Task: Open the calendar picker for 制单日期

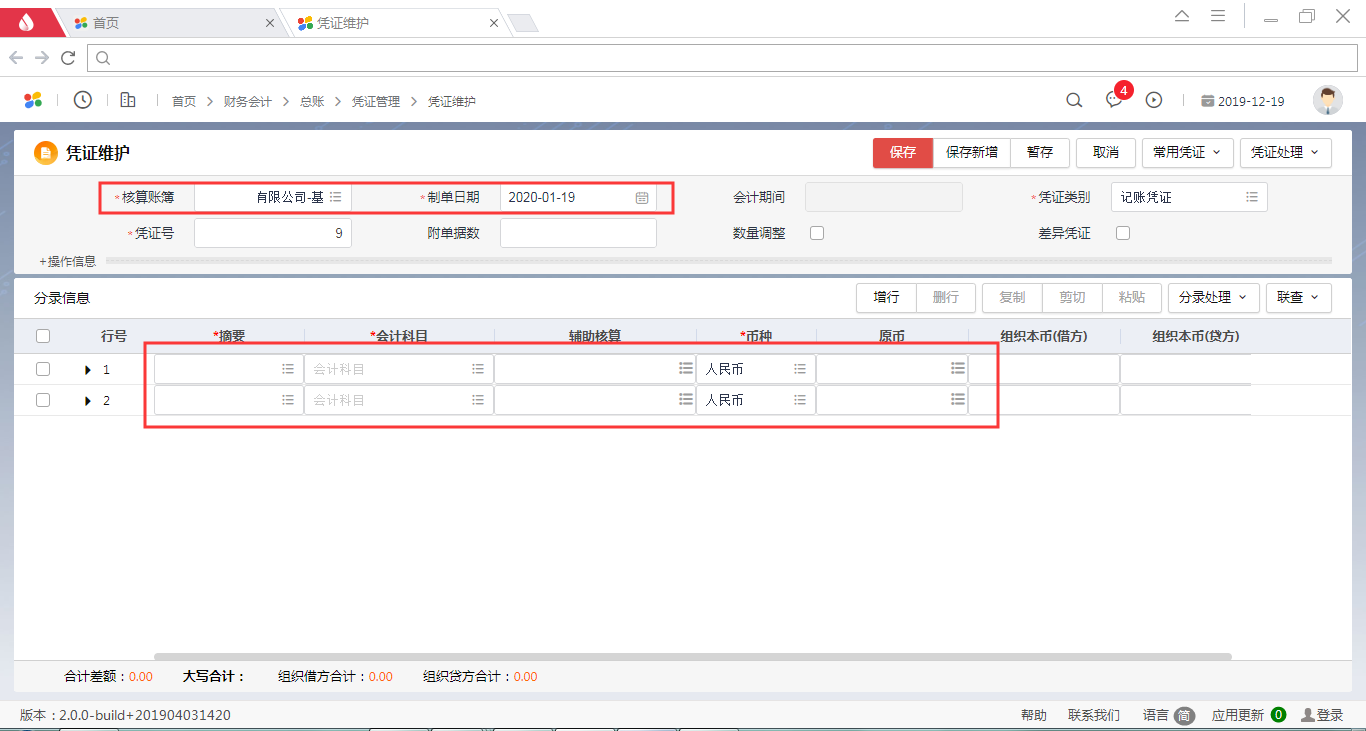Action: [x=642, y=198]
